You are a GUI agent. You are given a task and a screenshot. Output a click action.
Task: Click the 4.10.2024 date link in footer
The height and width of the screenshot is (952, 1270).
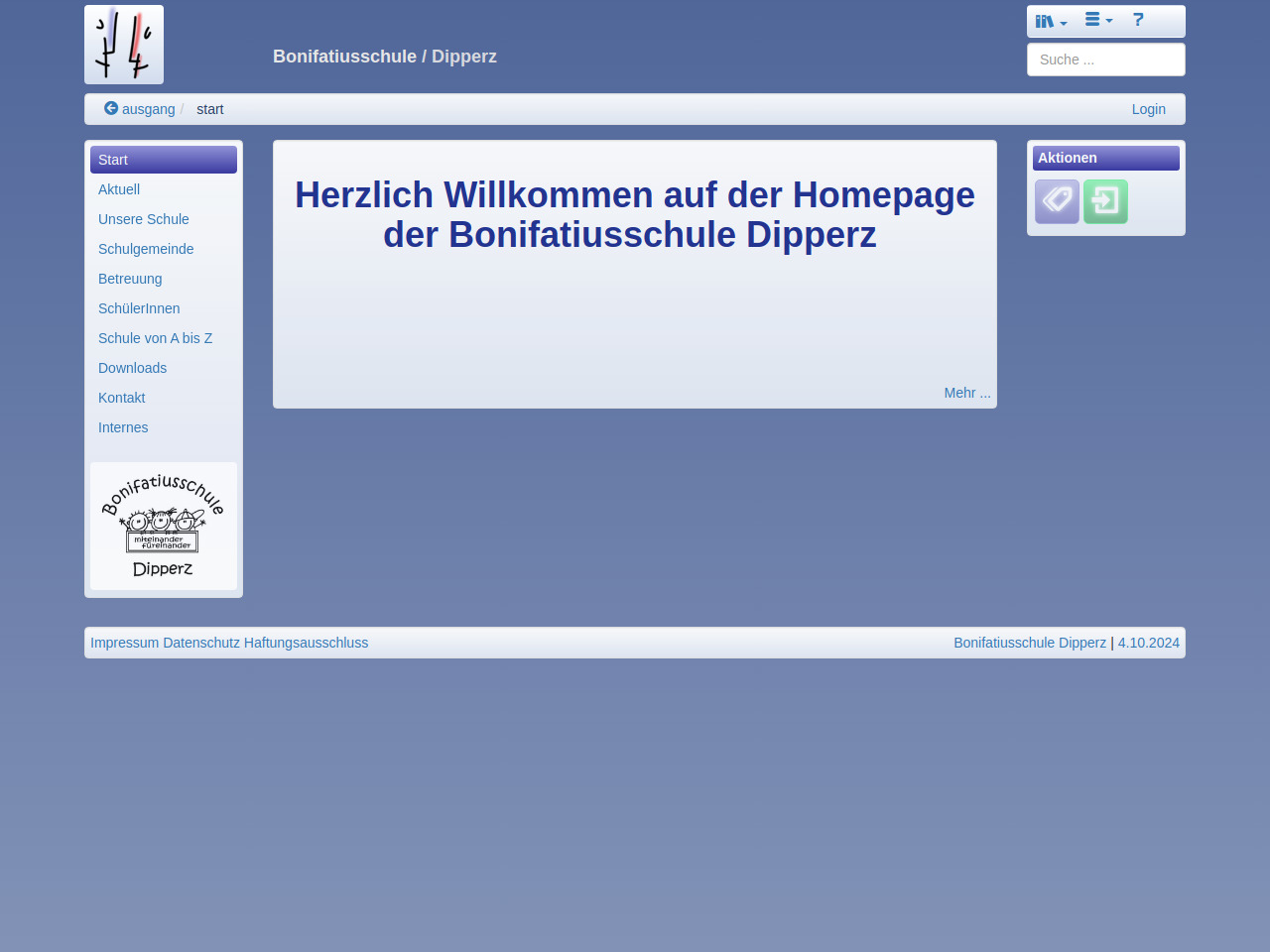1148,643
